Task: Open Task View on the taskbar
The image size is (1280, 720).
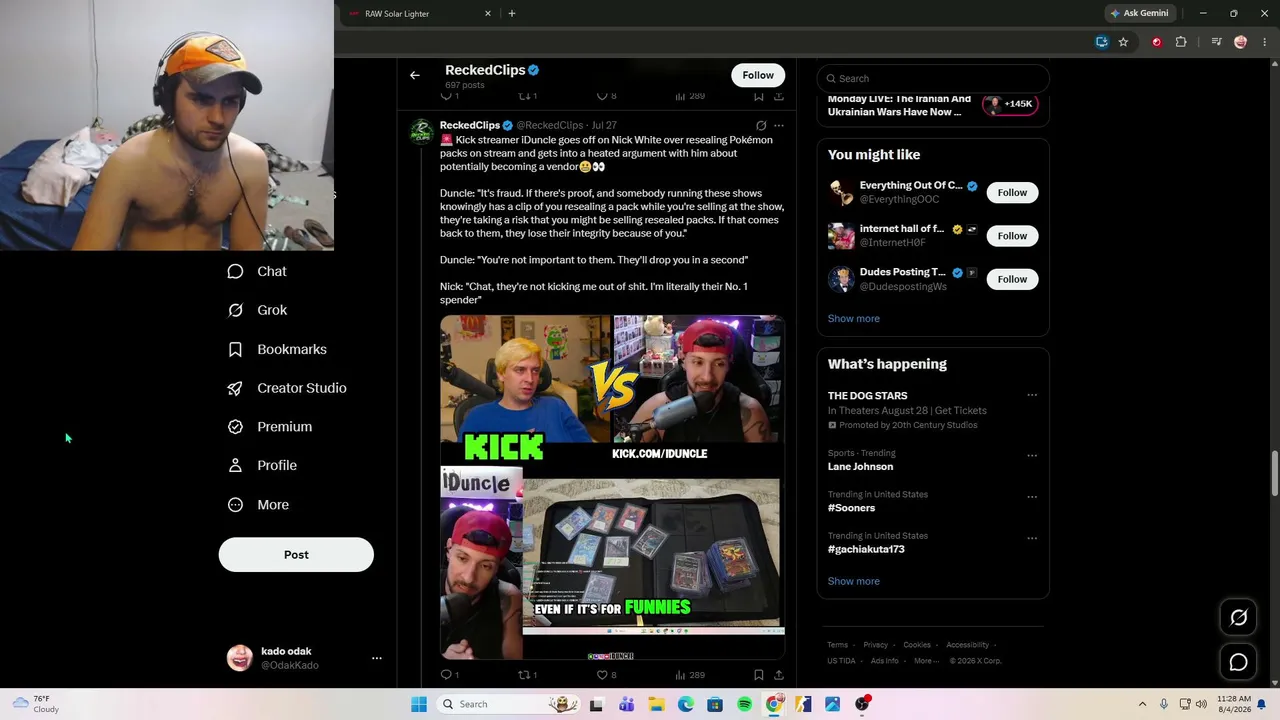Action: click(596, 705)
